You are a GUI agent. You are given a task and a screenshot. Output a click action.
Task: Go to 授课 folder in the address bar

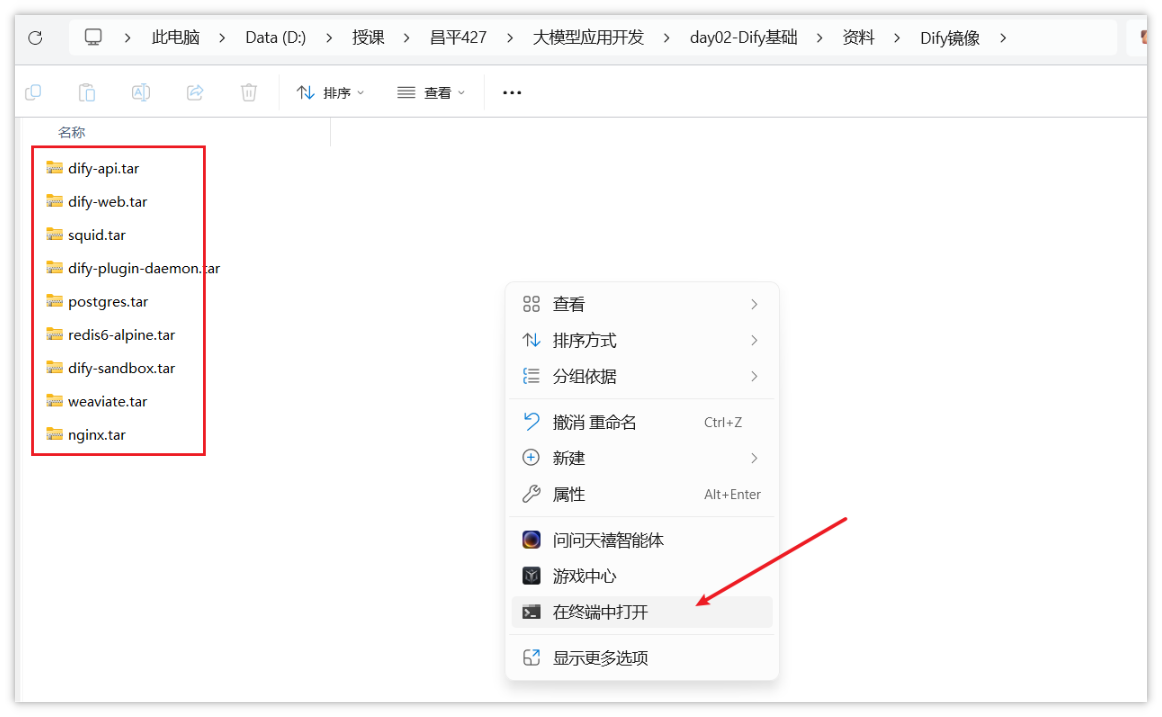tap(368, 38)
